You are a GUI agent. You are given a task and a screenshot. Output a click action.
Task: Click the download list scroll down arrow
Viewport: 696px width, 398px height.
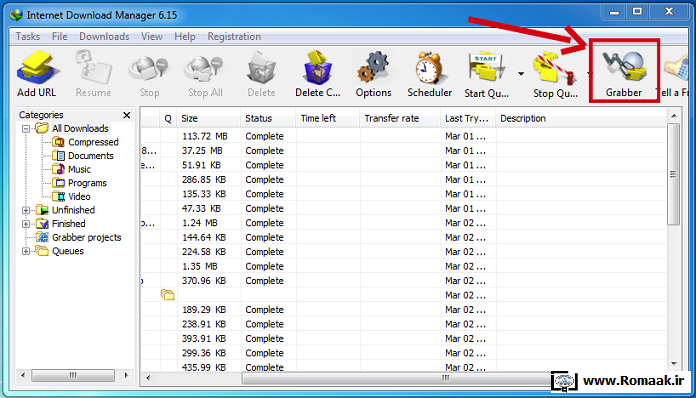tap(674, 364)
